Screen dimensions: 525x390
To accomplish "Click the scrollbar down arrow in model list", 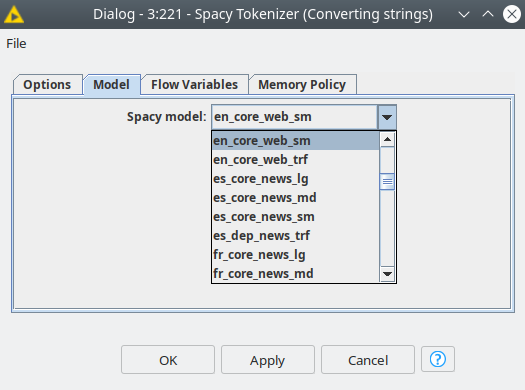I will pyautogui.click(x=387, y=274).
